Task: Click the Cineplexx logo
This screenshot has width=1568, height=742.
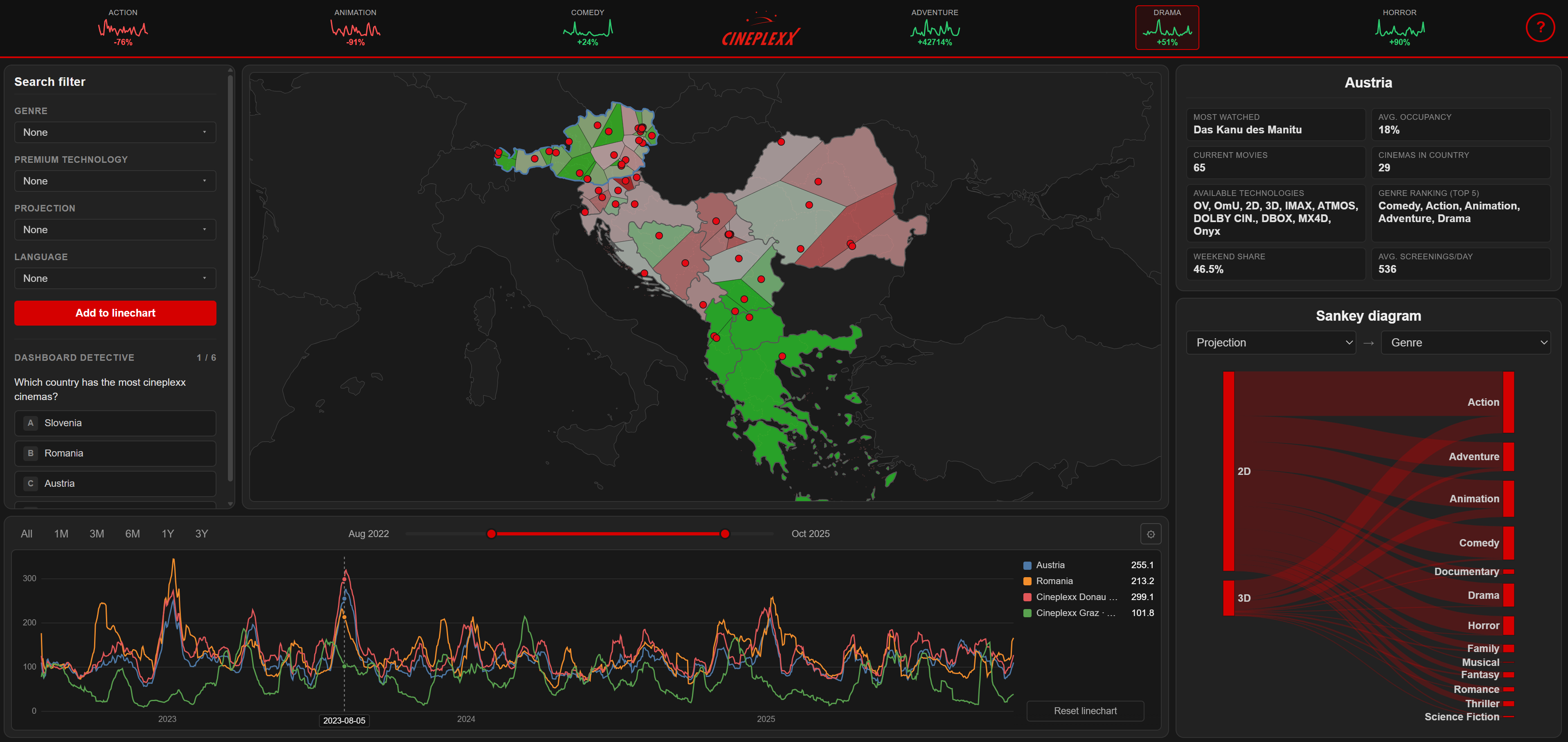Action: [x=761, y=30]
